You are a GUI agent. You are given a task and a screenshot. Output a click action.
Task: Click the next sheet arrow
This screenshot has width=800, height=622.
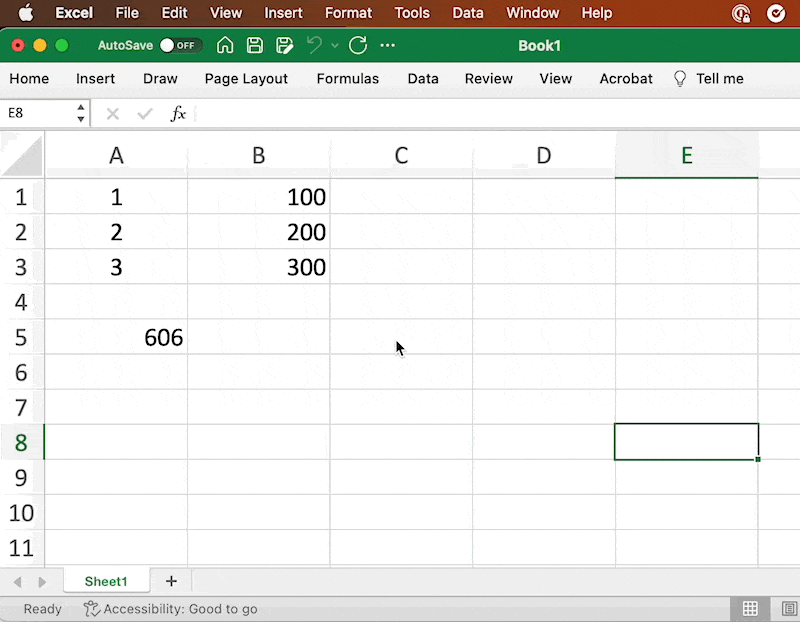point(42,582)
